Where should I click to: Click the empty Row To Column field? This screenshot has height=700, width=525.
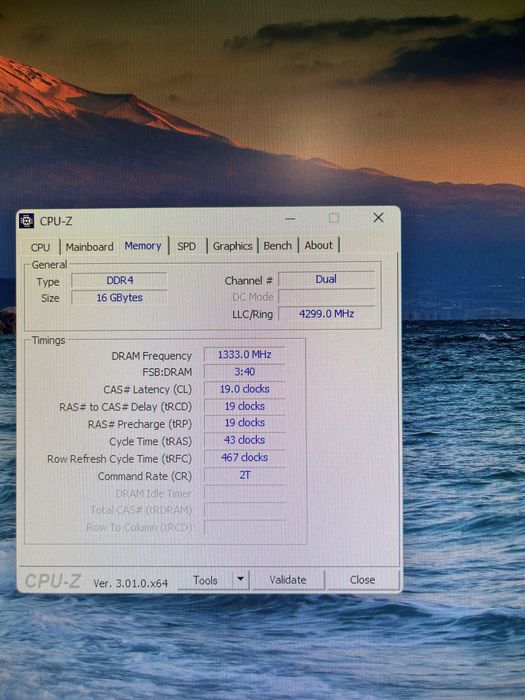(244, 527)
